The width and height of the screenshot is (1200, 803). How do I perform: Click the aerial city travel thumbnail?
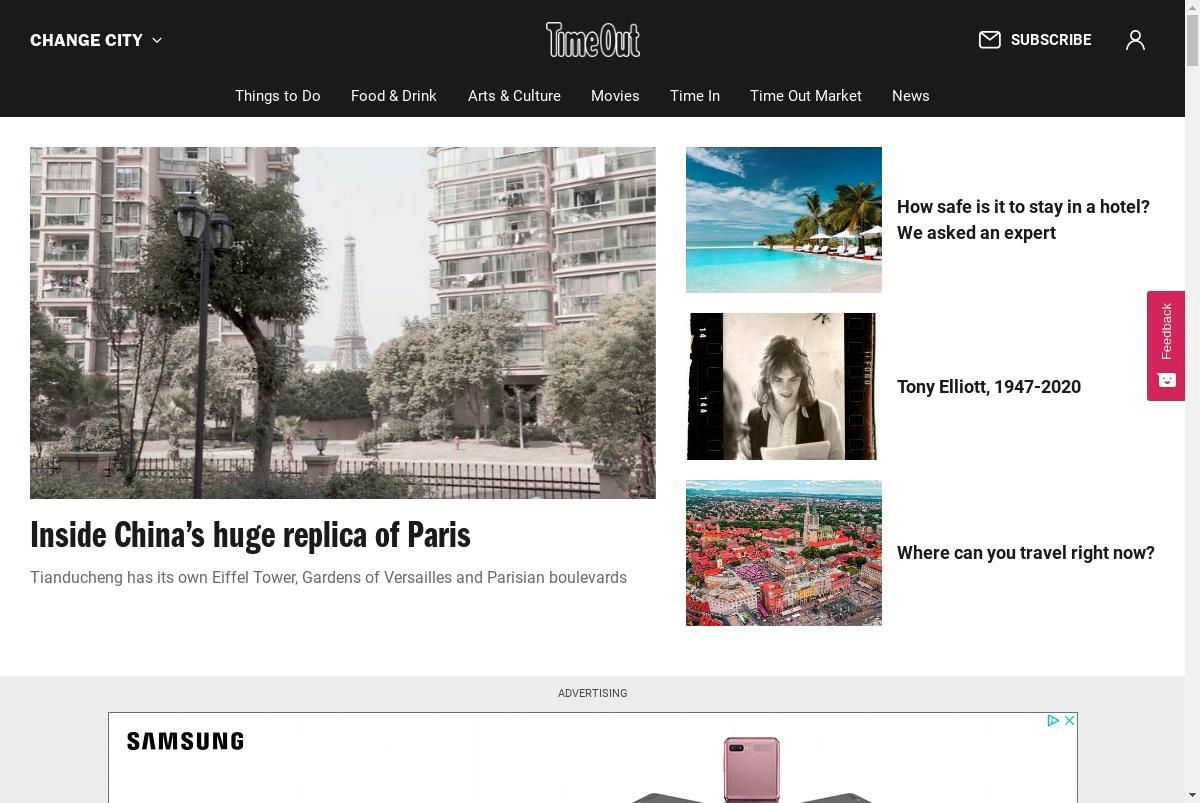[784, 553]
